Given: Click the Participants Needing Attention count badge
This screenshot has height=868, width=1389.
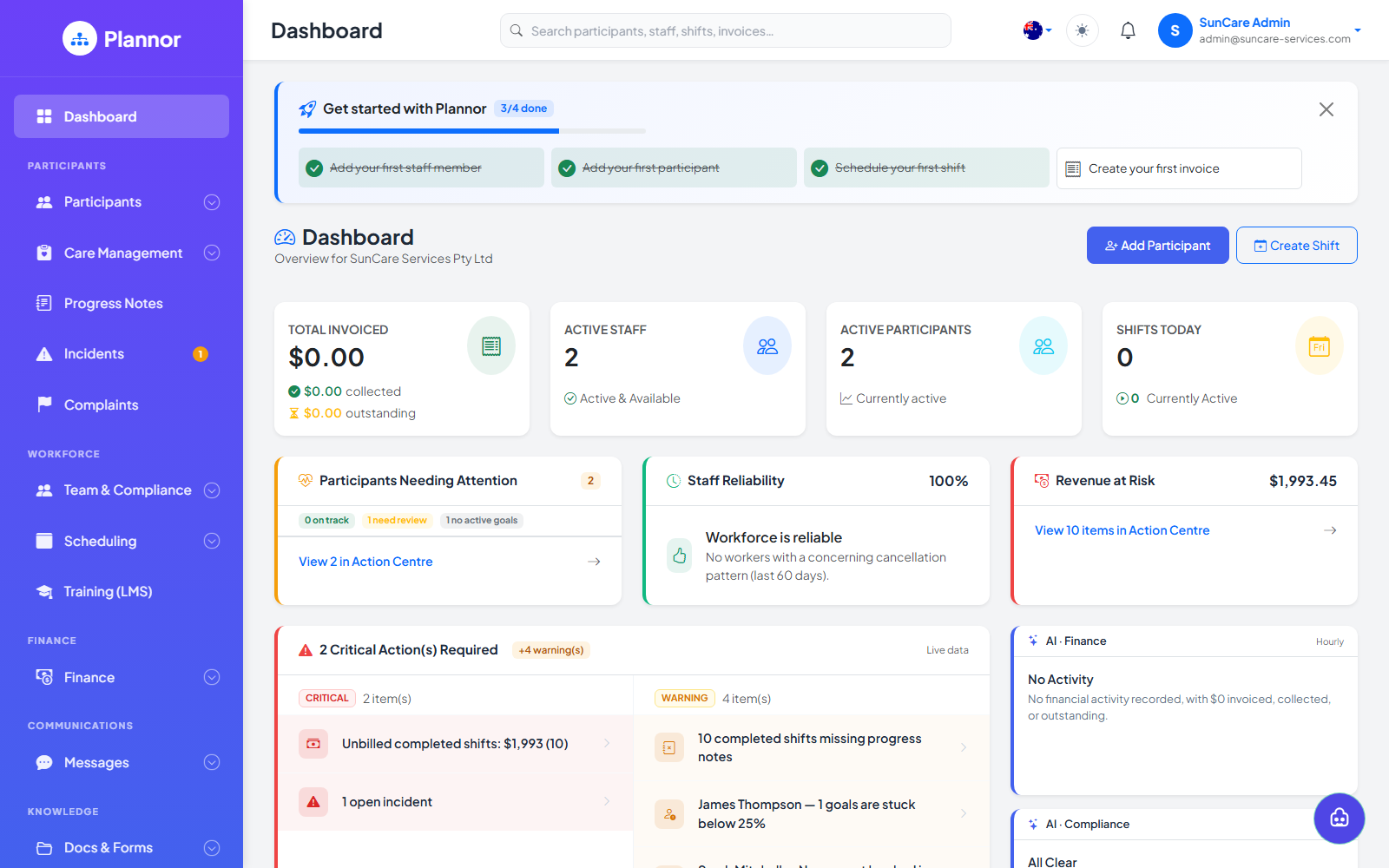Looking at the screenshot, I should (590, 481).
